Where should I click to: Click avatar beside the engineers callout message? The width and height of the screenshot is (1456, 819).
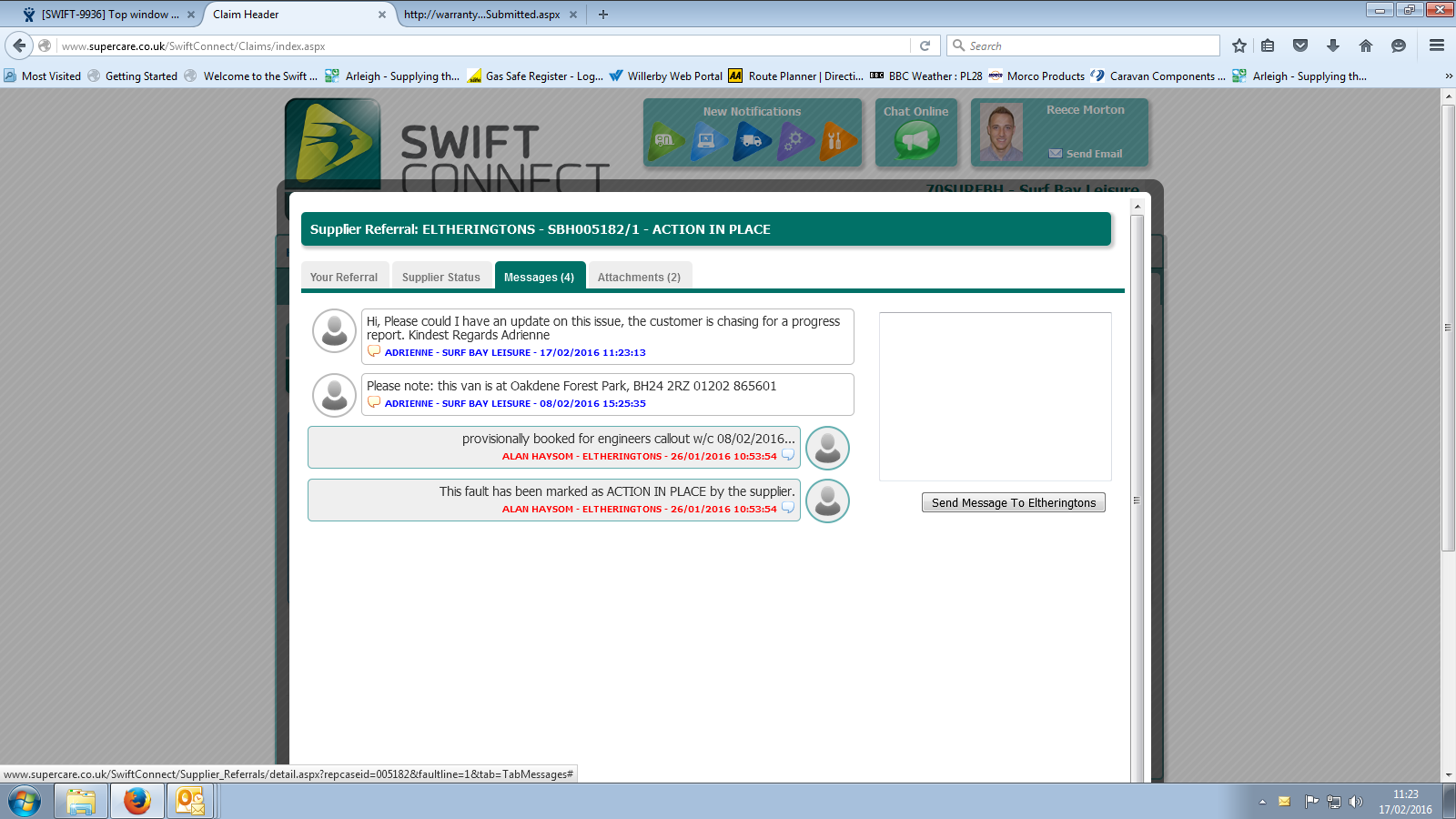pos(827,448)
